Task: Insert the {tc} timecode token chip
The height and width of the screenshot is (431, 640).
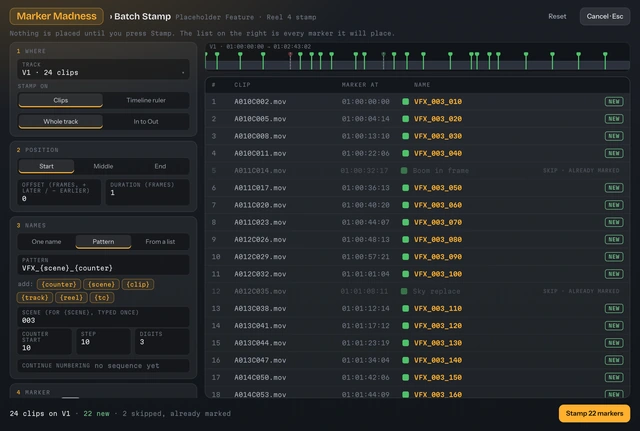Action: click(102, 298)
